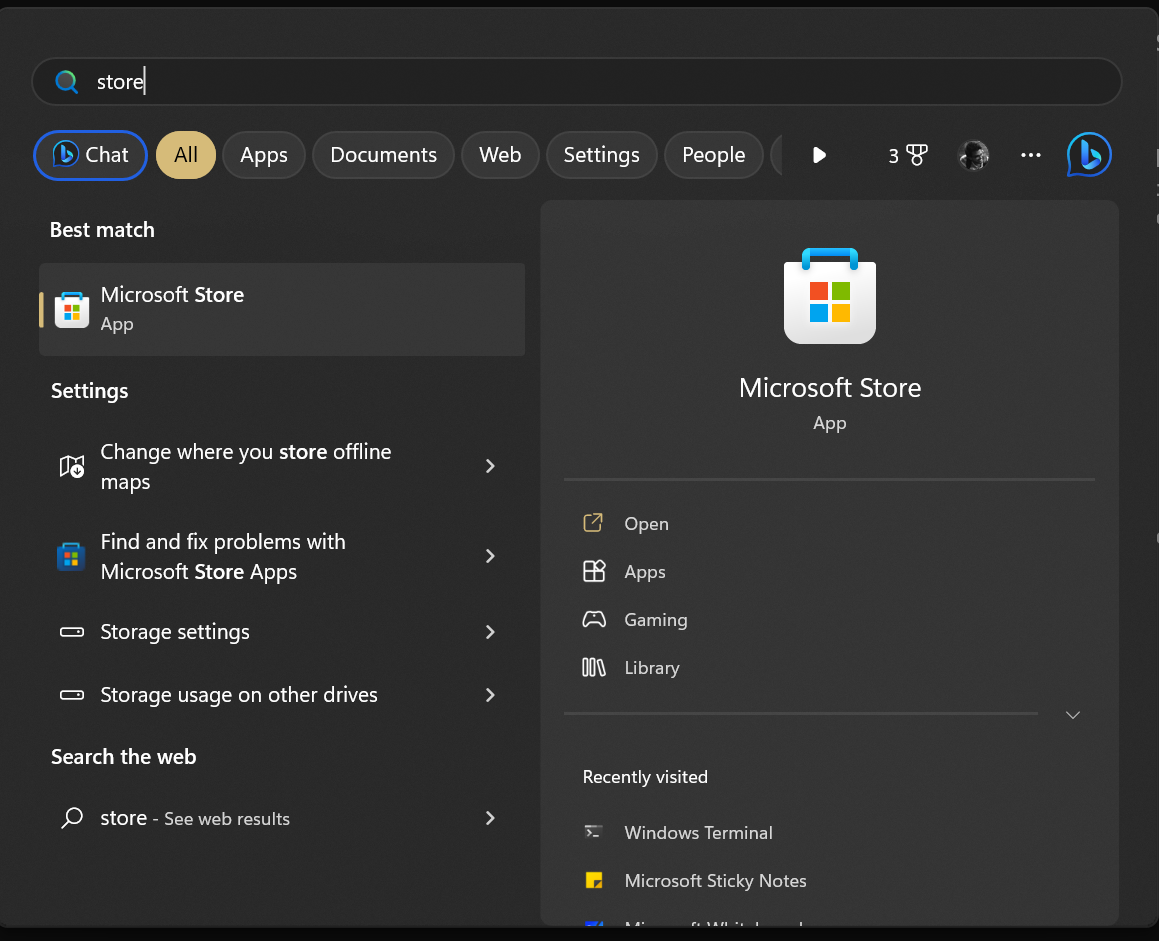Open the three-dot more options menu
This screenshot has width=1159, height=941.
click(1031, 155)
